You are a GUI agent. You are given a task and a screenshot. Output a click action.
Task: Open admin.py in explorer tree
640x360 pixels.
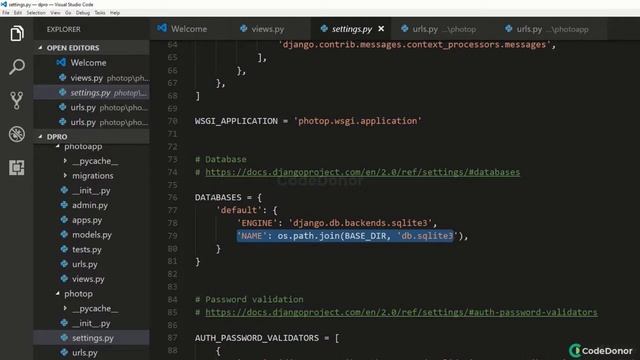click(91, 205)
